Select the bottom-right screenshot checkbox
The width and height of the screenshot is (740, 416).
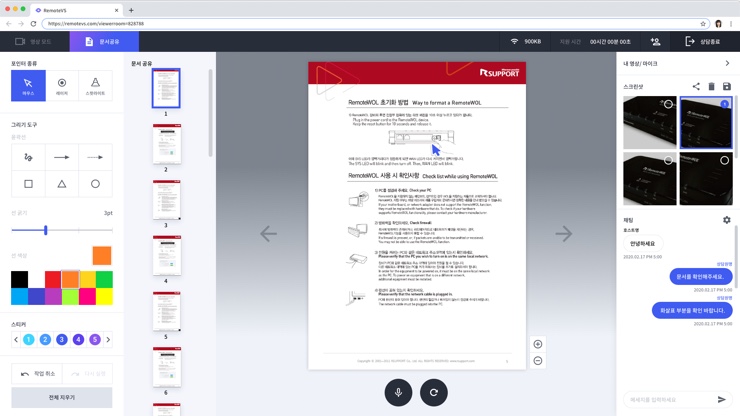[x=724, y=161]
